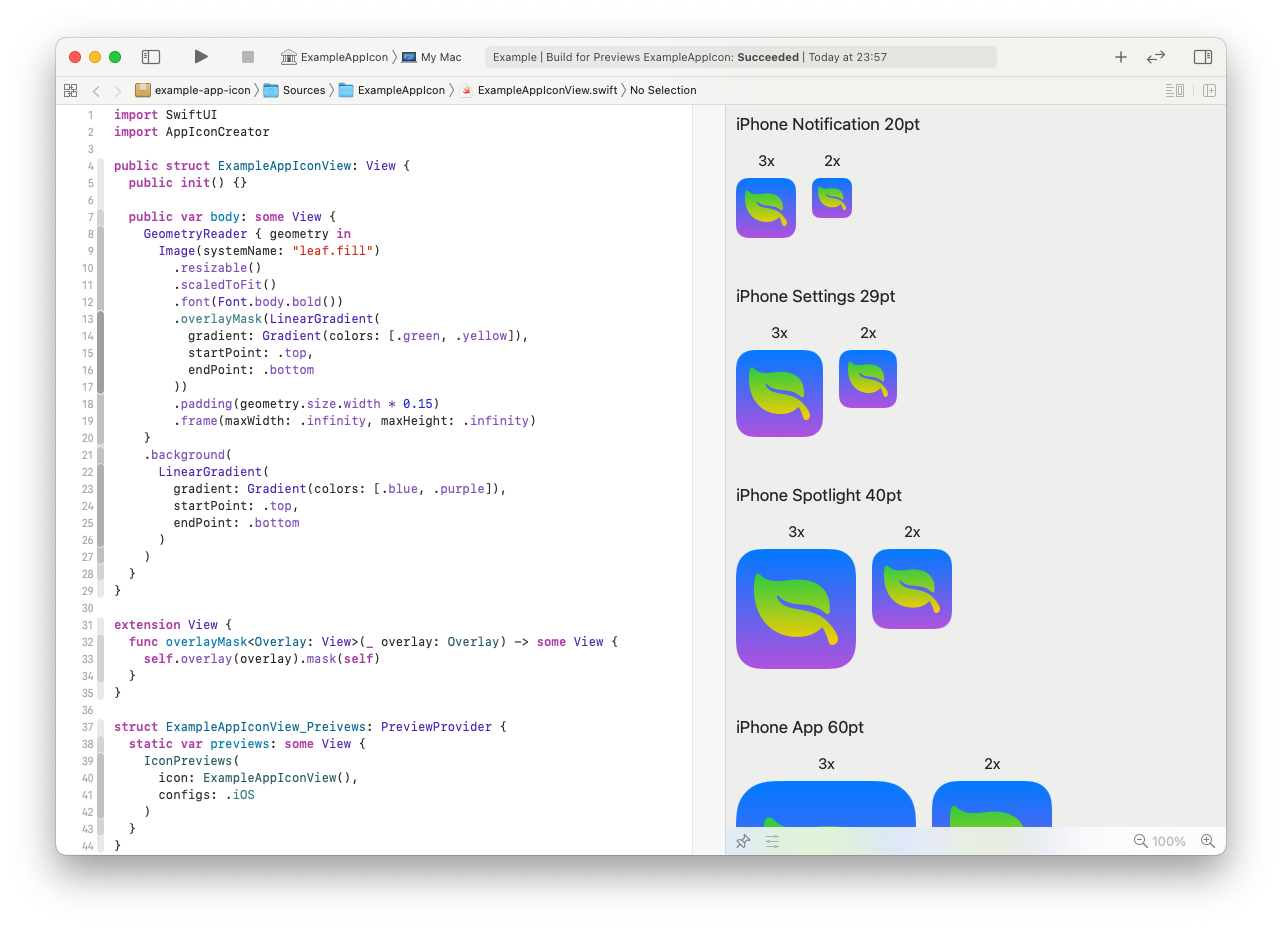Click the .resizable() modifier
The height and width of the screenshot is (929, 1282).
point(218,268)
